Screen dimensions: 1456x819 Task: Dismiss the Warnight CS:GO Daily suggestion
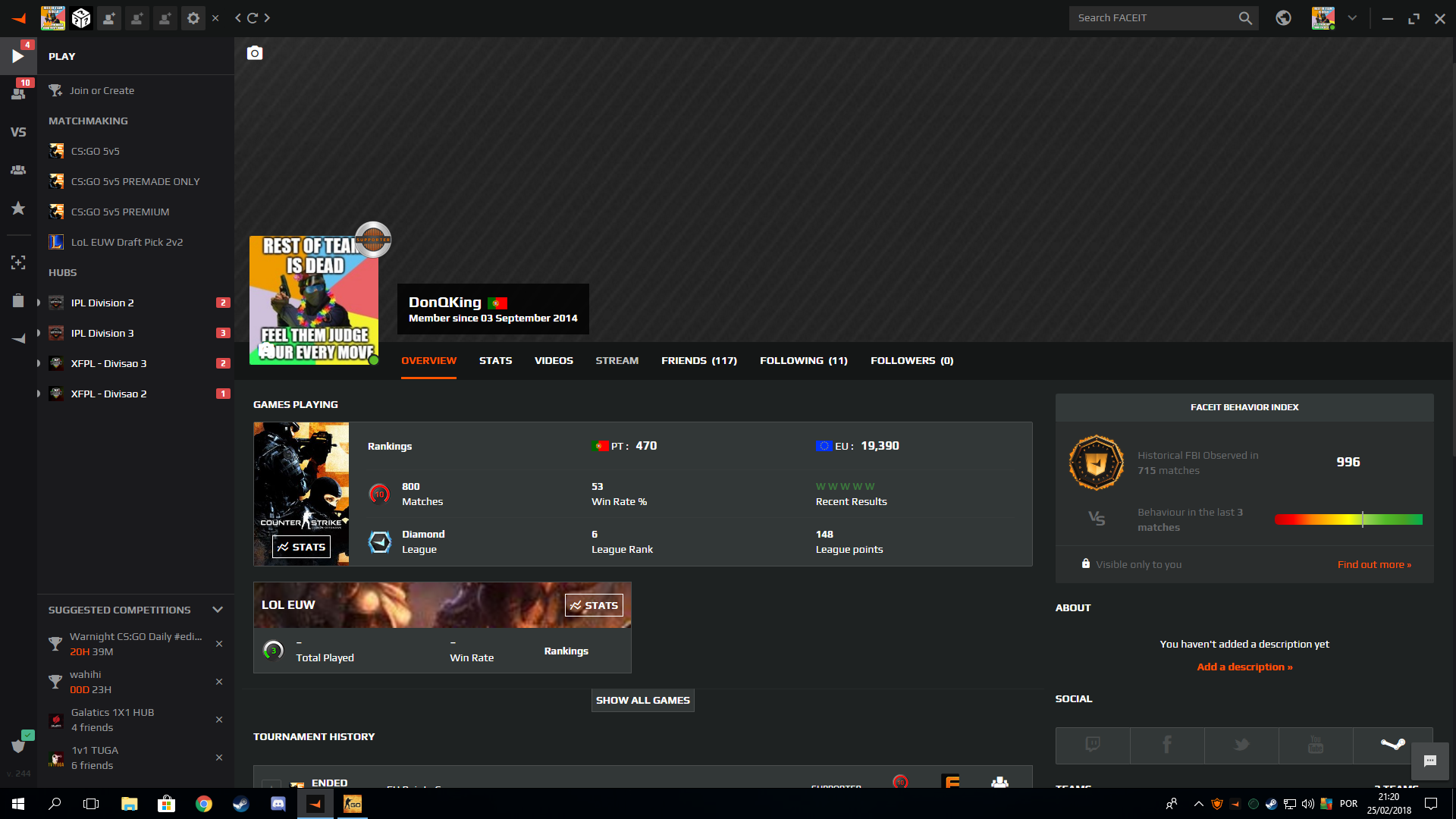click(219, 644)
